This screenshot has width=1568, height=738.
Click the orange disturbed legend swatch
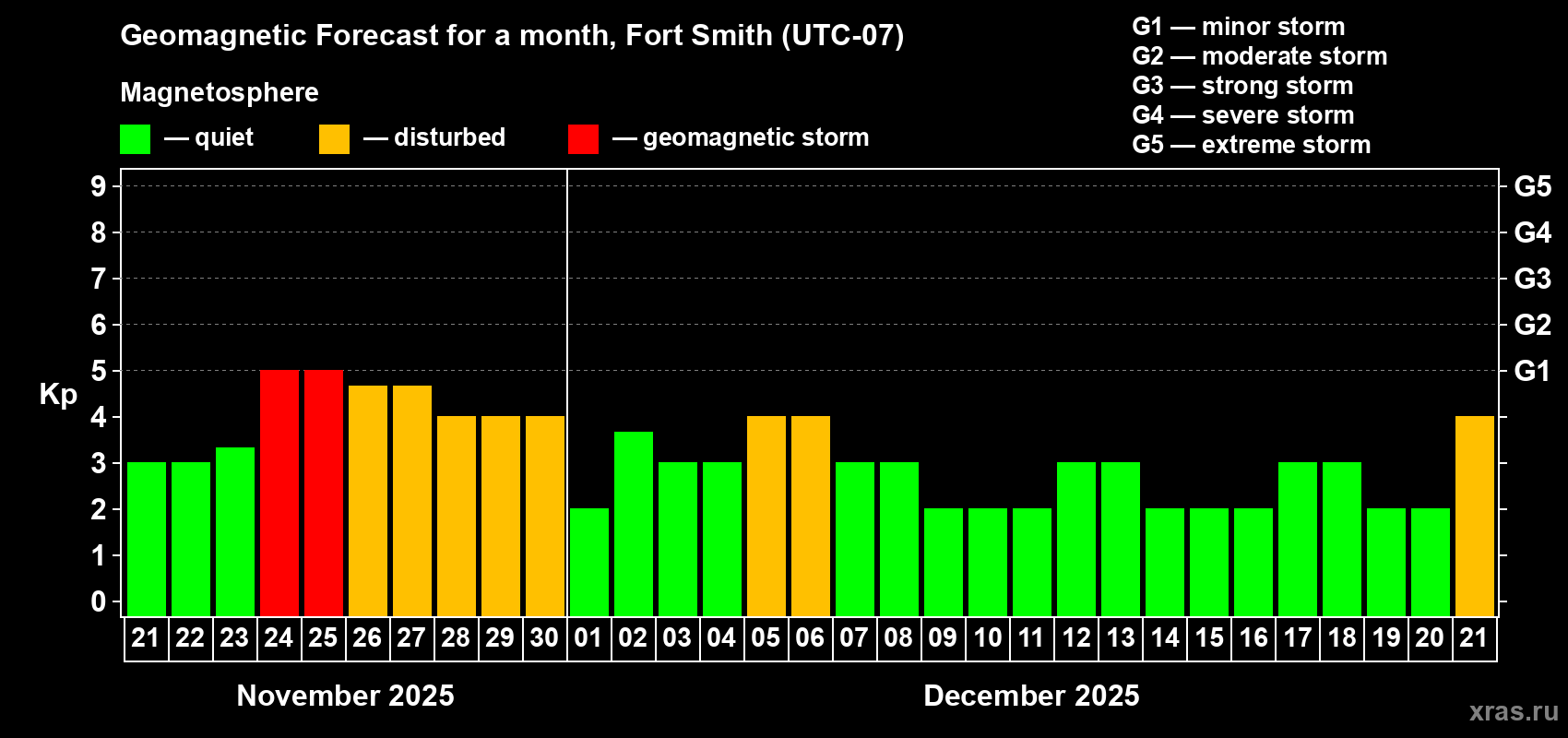pyautogui.click(x=334, y=139)
